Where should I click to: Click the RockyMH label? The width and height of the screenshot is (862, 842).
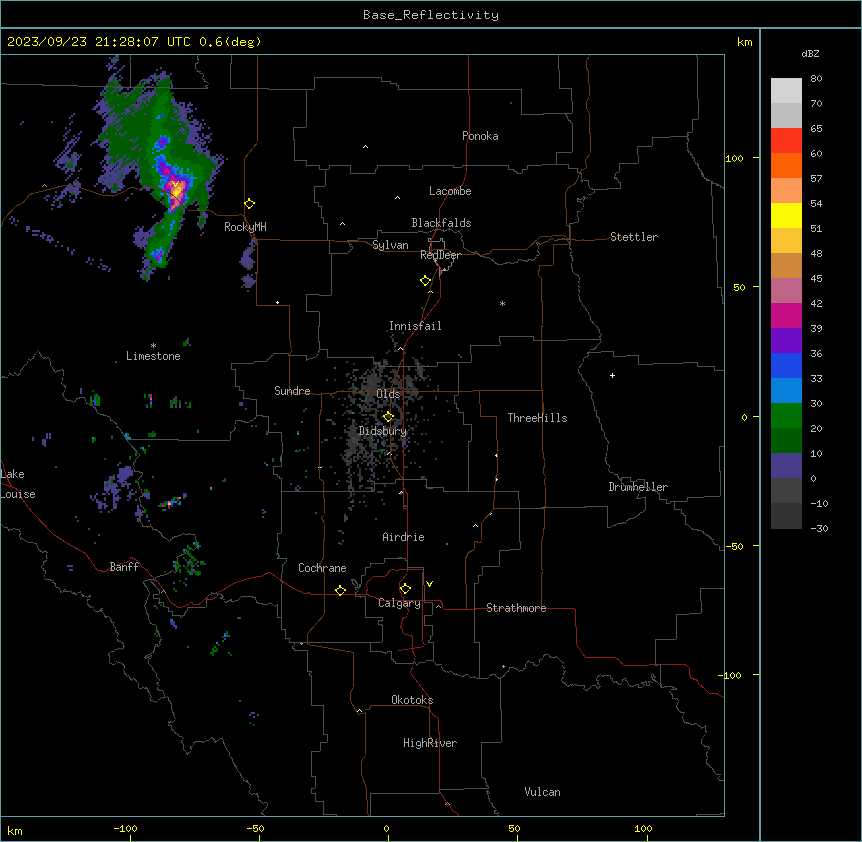[x=245, y=227]
